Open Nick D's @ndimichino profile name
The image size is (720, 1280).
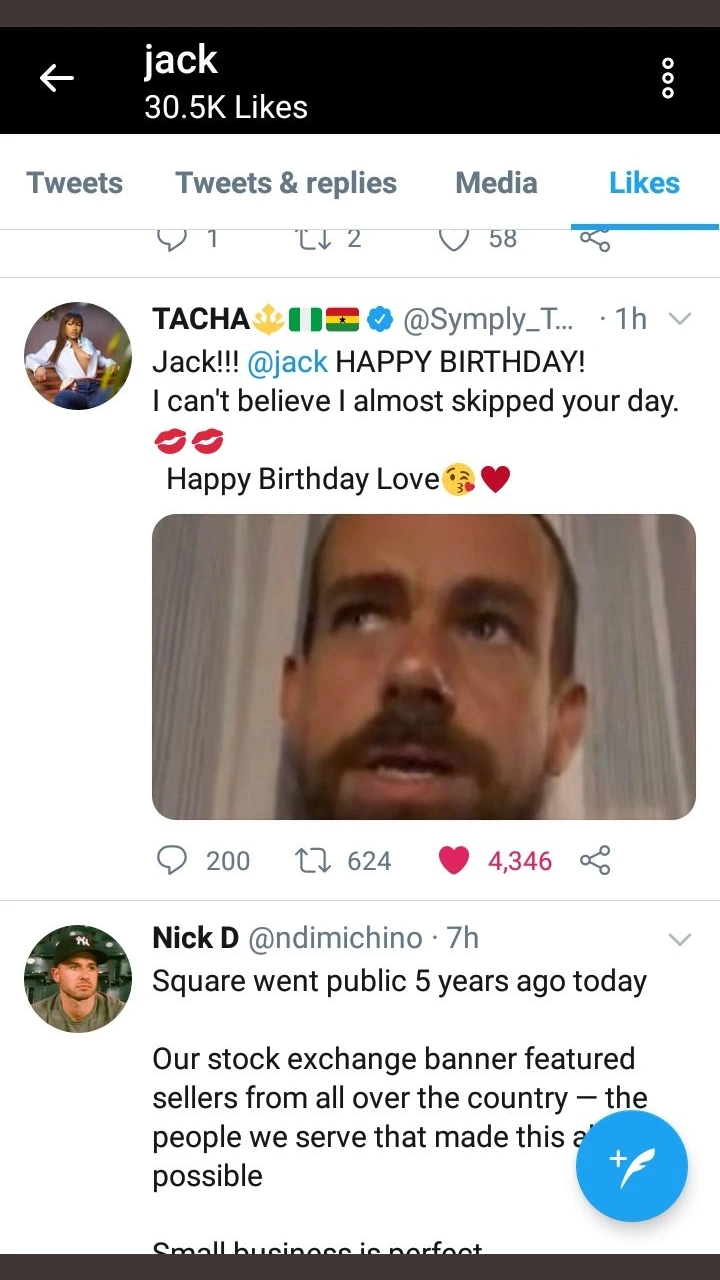tap(334, 938)
